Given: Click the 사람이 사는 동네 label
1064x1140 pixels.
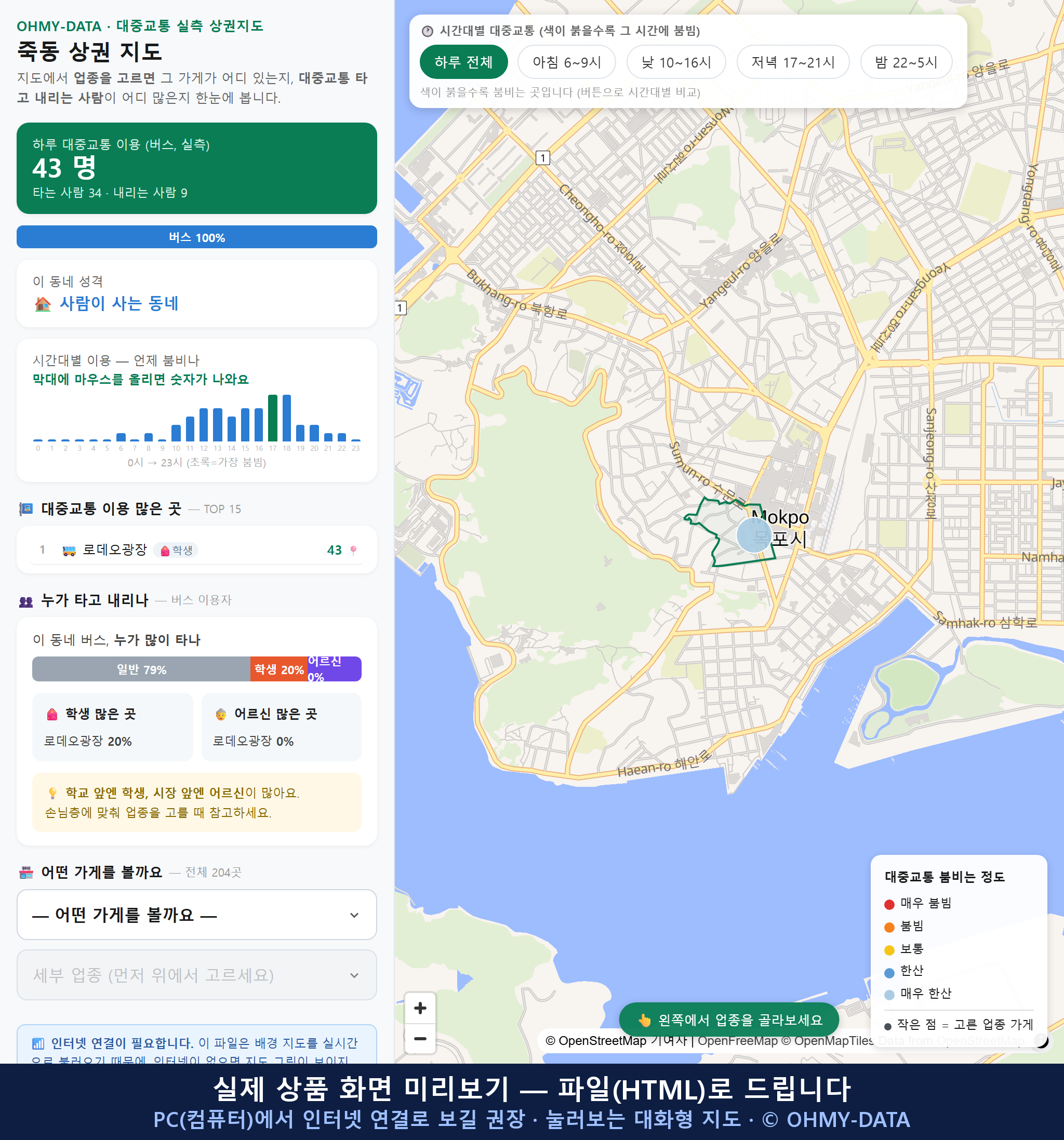Looking at the screenshot, I should [119, 303].
